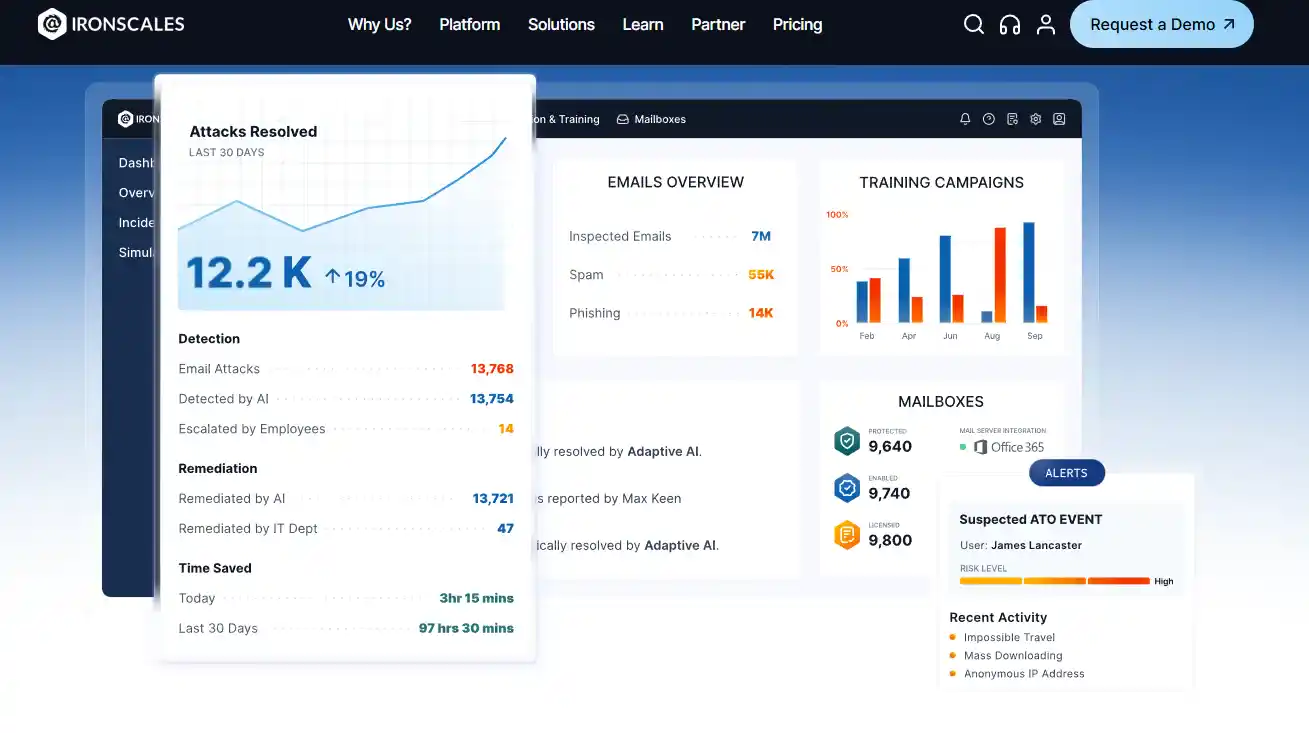Click the blue Enabled mailboxes badge icon
1309x733 pixels.
coord(847,488)
